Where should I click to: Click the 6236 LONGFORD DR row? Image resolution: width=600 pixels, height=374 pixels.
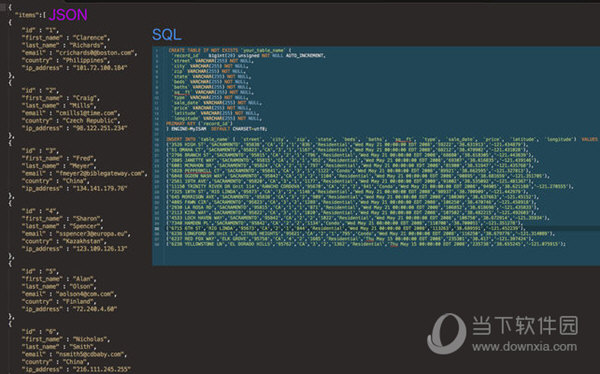tap(360, 234)
